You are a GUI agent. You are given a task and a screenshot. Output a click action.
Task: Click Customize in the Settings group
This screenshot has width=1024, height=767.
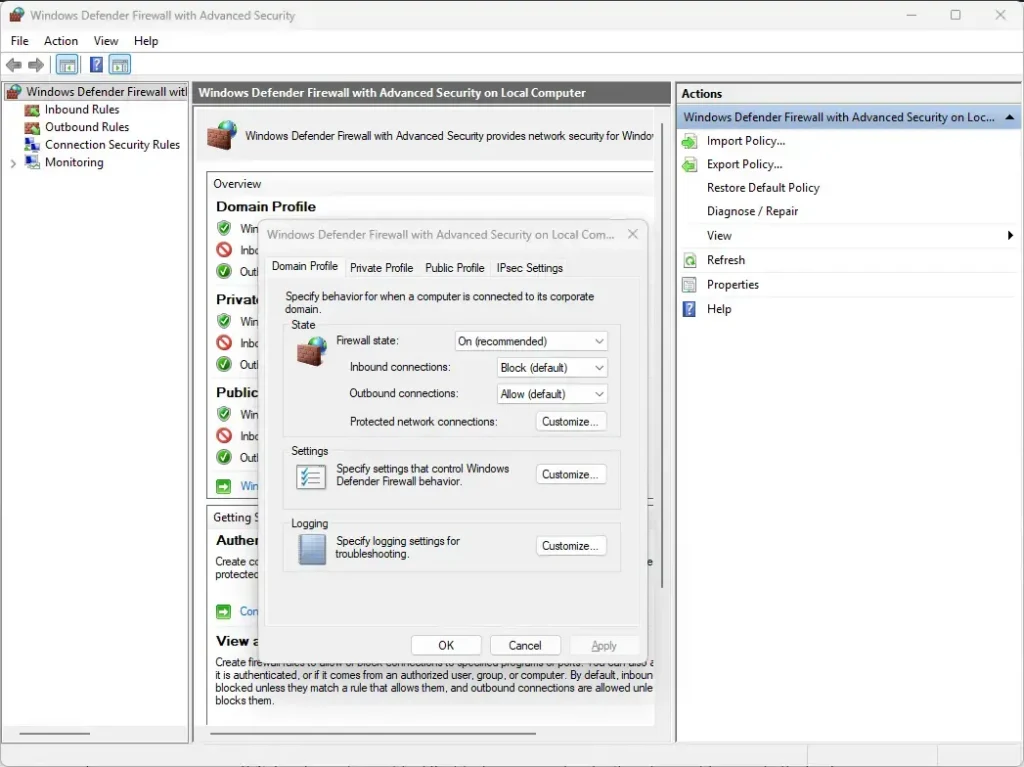click(570, 474)
